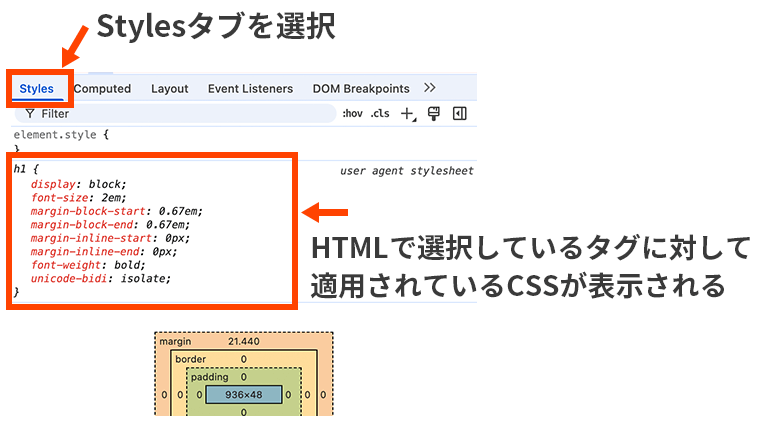Screen dimensions: 760x428
Task: Click 'user agent stylesheet' source label
Action: pos(407,171)
